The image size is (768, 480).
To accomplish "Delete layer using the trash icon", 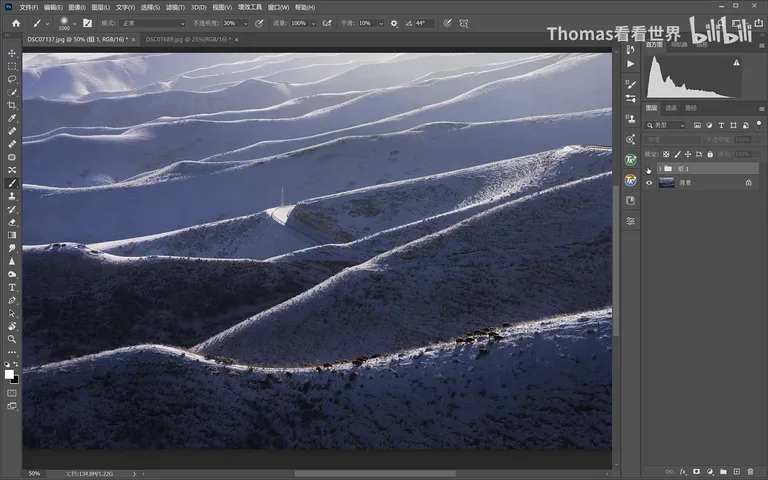I will click(x=750, y=472).
